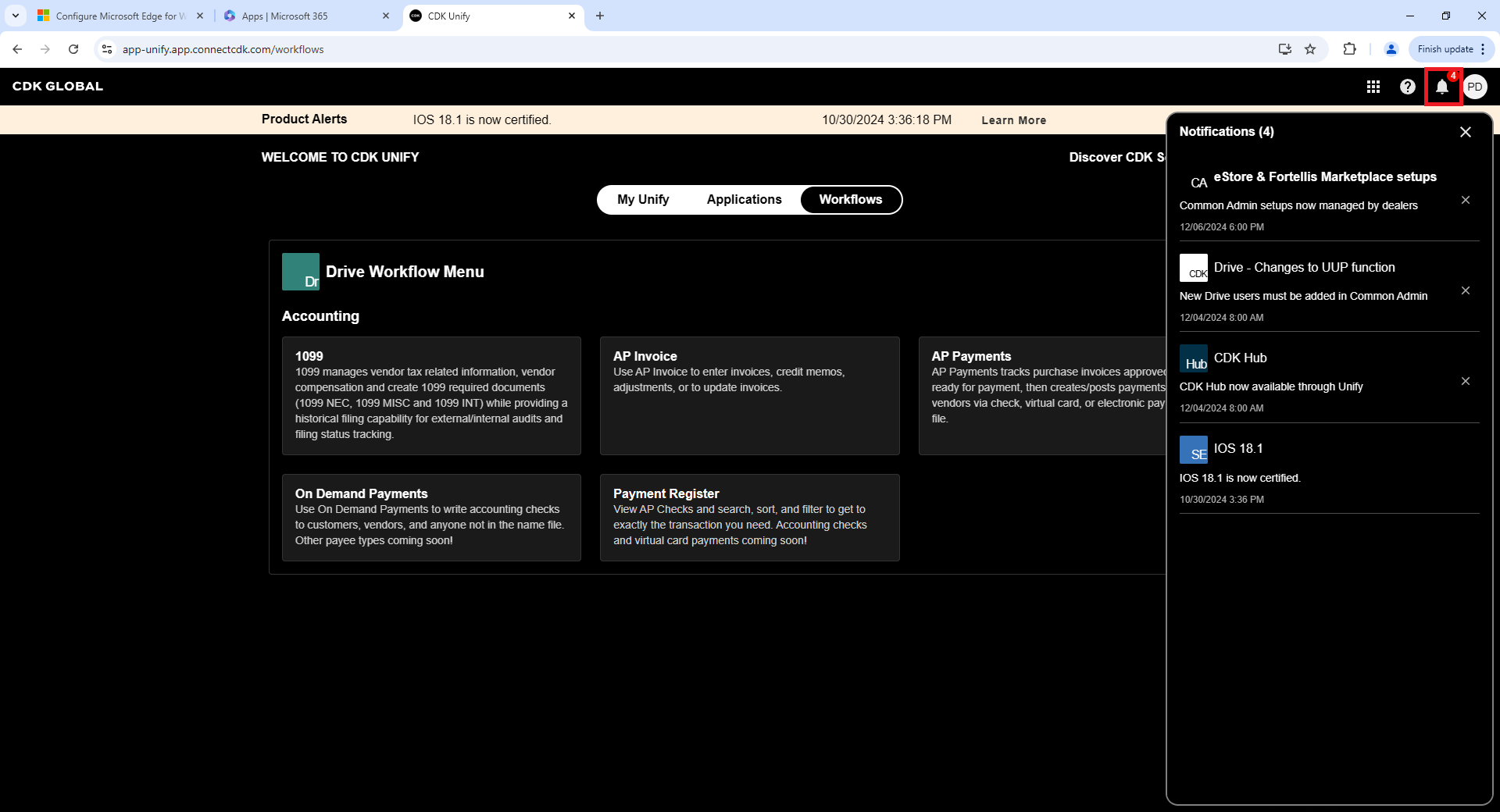Dismiss the CDK Hub notification
The width and height of the screenshot is (1500, 812).
pos(1466,381)
